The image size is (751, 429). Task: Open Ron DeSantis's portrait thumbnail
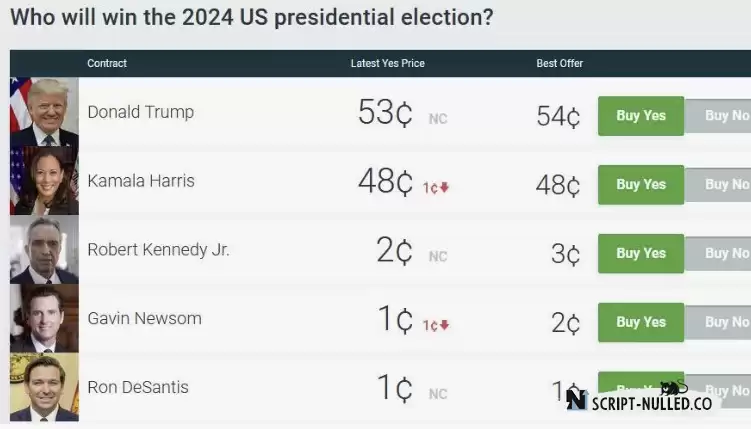[44, 387]
